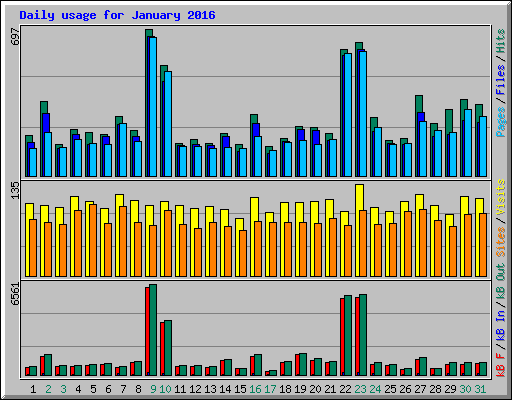Click the Files legend label

(x=501, y=80)
